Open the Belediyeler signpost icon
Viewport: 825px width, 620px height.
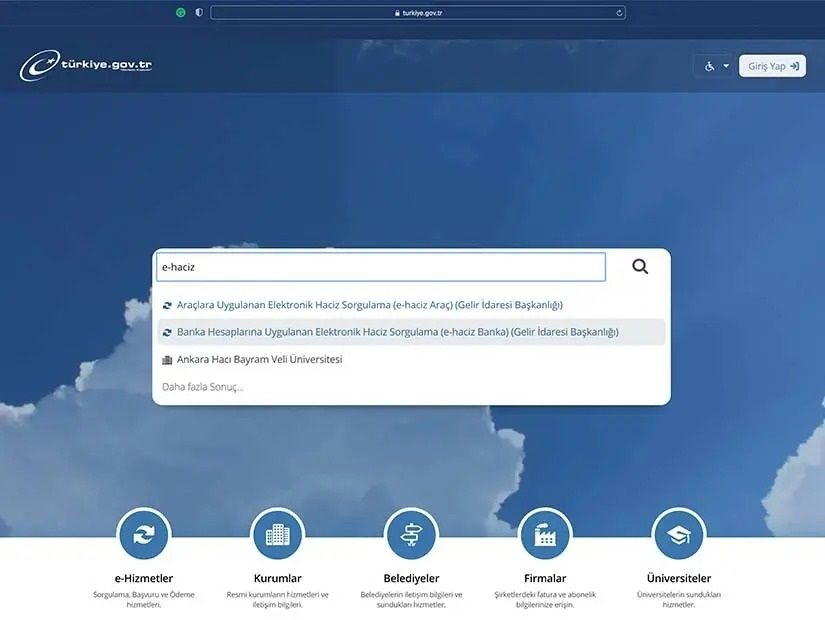pos(411,535)
